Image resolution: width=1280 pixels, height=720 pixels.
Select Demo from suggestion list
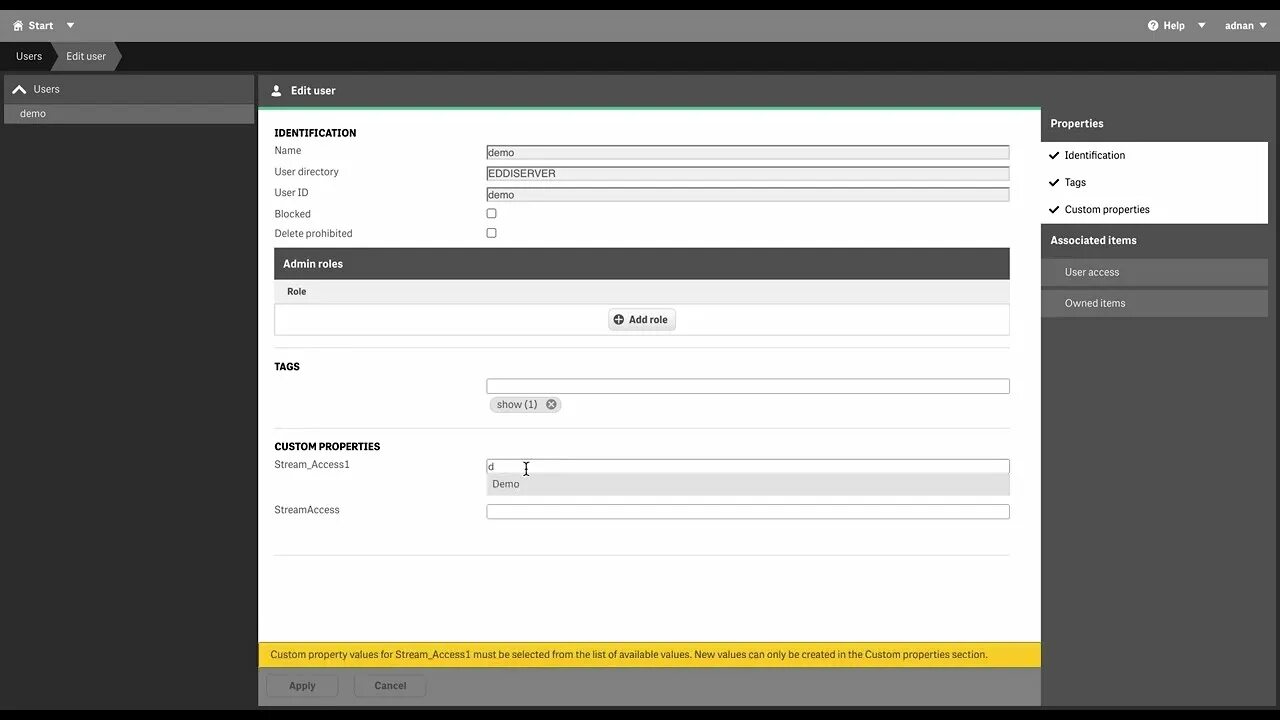(748, 484)
